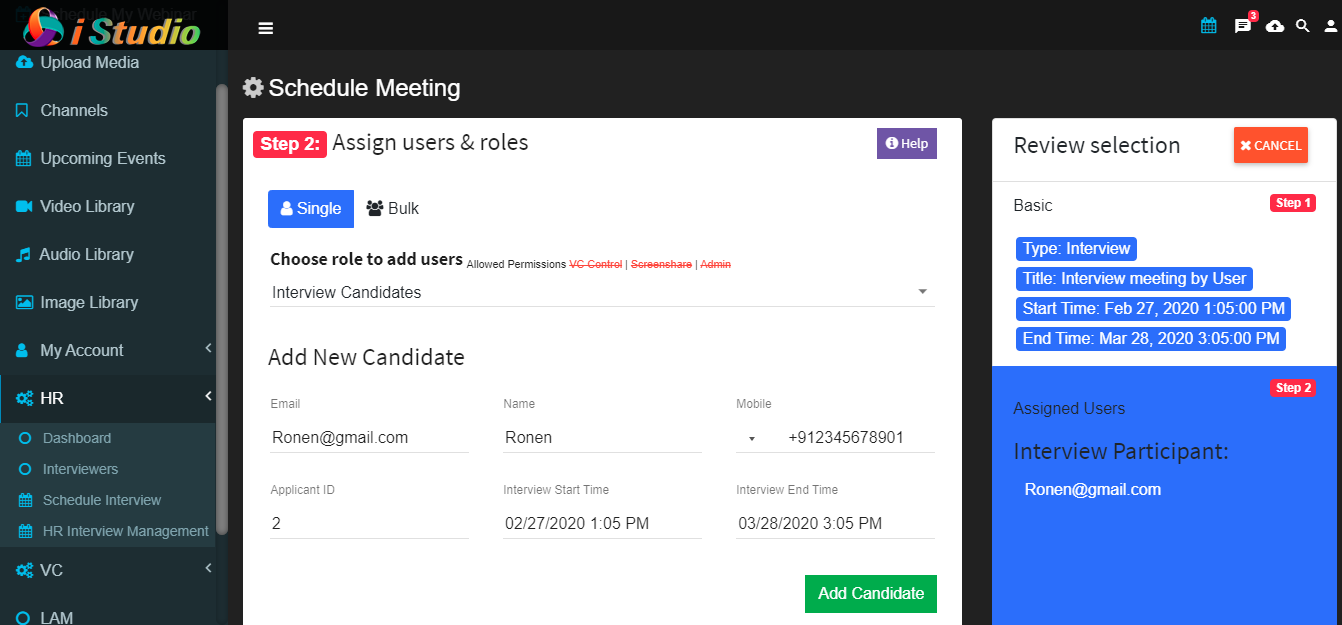The width and height of the screenshot is (1342, 625).
Task: Open the Interview Candidates role dropdown
Action: 601,292
